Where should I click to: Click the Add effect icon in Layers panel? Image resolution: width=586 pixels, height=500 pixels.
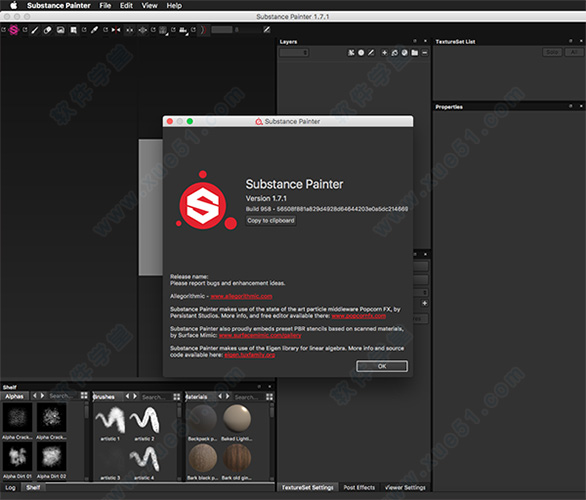[x=351, y=53]
